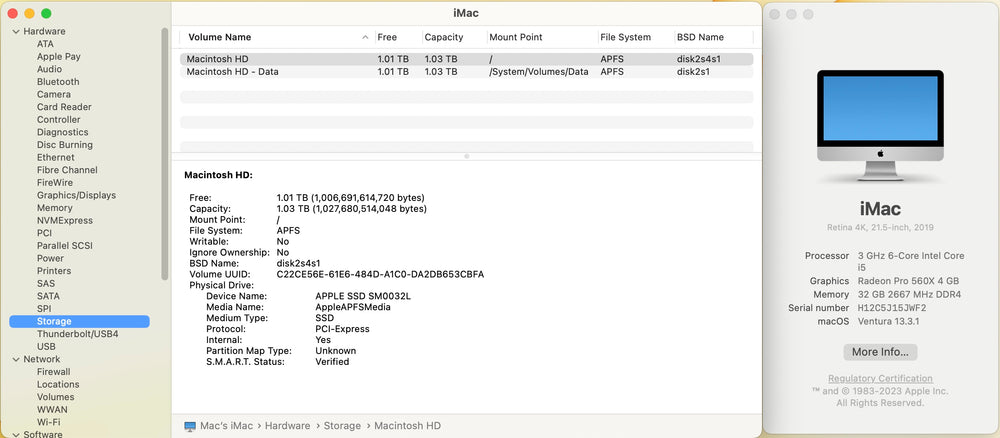Open the Regulatory Certification link
The height and width of the screenshot is (438, 1000).
880,379
